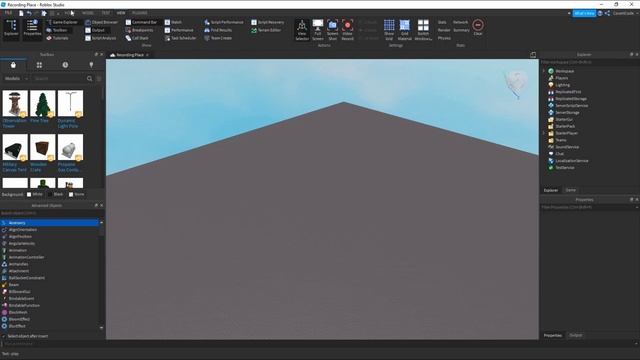Open Script Recovery
Screen dimensions: 640x360
pyautogui.click(x=268, y=22)
